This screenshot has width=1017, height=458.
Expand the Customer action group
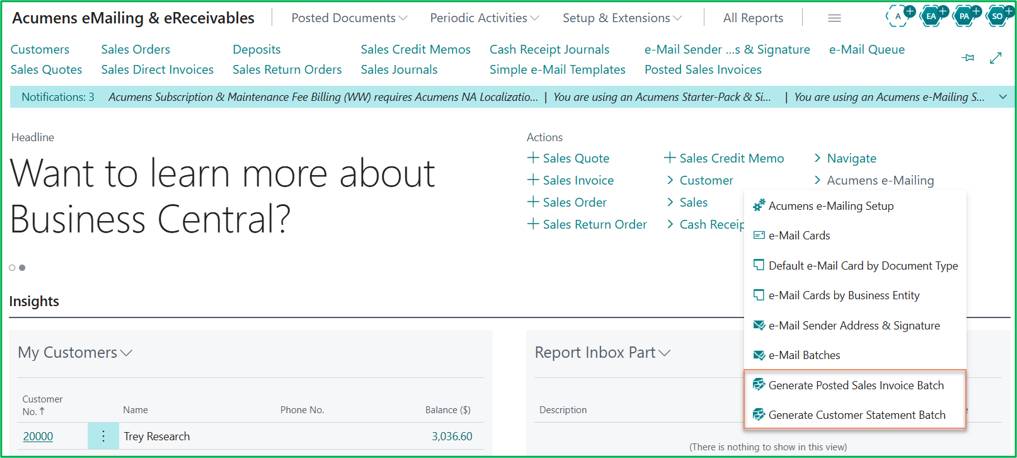699,180
